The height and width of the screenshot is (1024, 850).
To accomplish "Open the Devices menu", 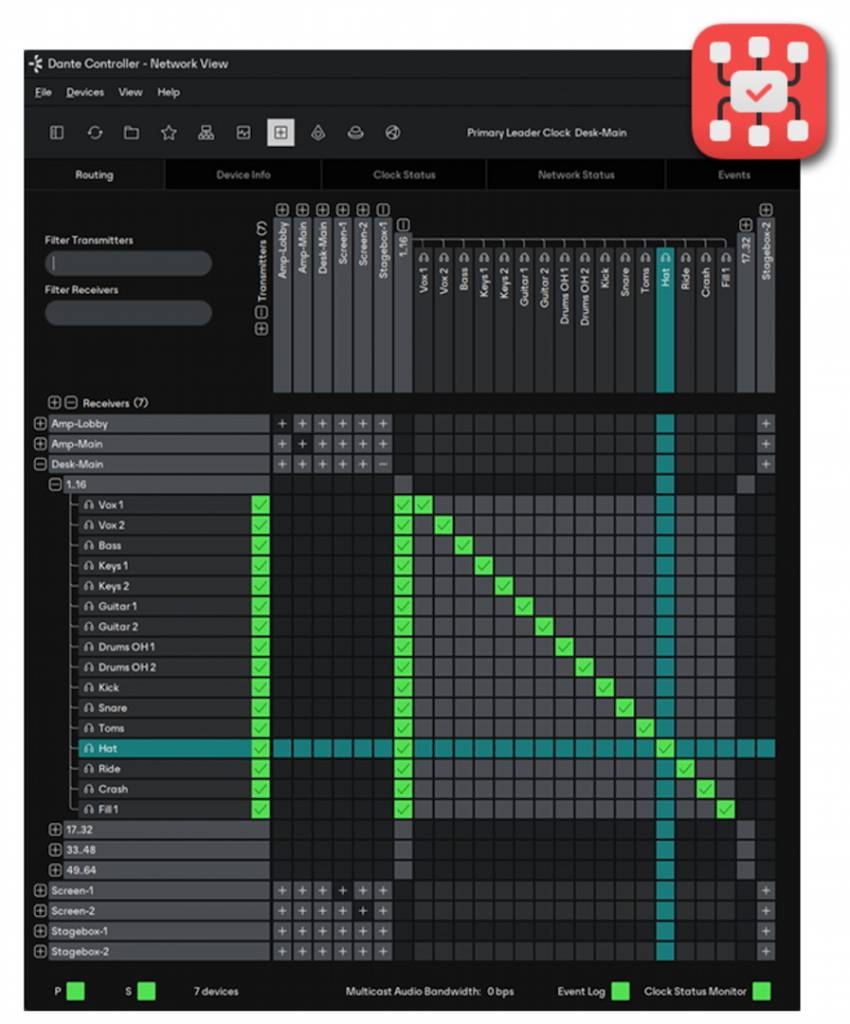I will point(85,92).
